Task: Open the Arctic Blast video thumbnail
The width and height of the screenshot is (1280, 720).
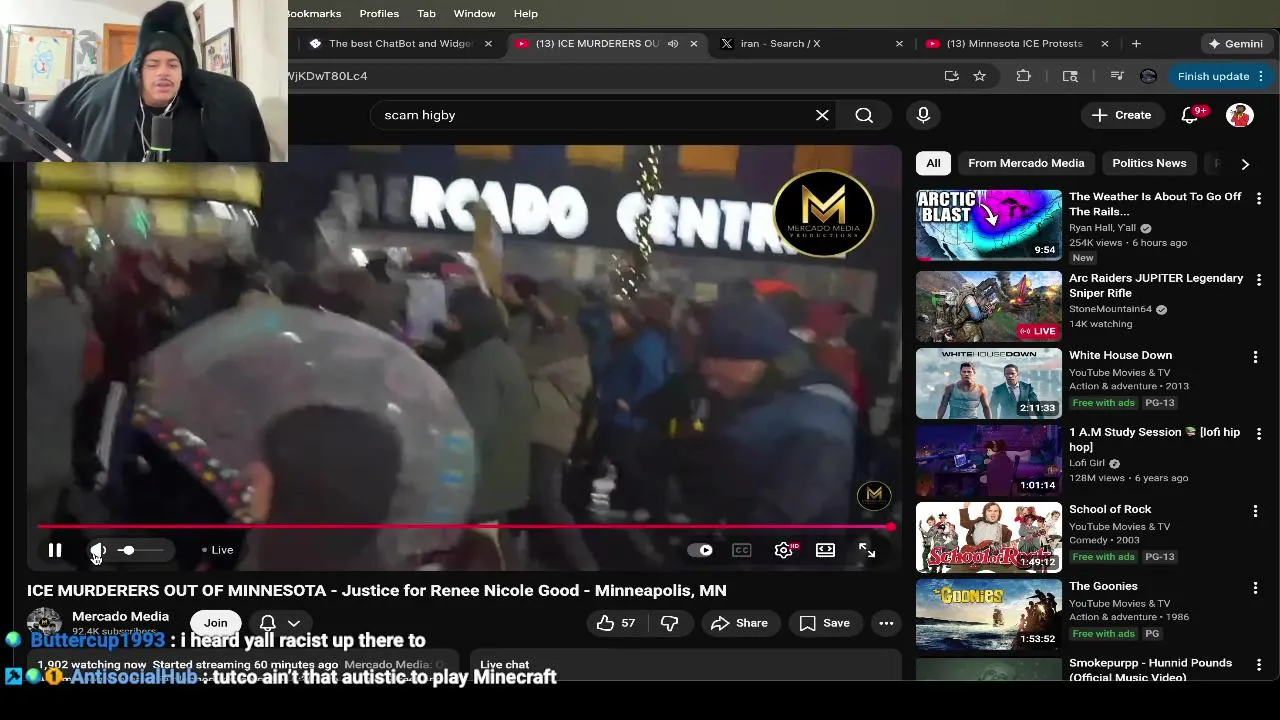Action: click(989, 225)
